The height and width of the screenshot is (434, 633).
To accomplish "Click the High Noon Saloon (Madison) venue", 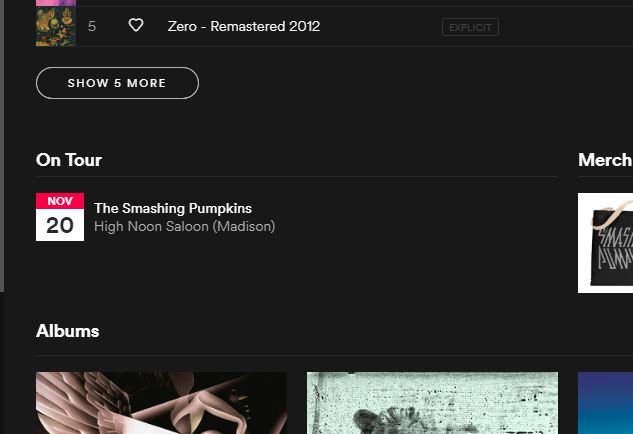I will pyautogui.click(x=184, y=227).
